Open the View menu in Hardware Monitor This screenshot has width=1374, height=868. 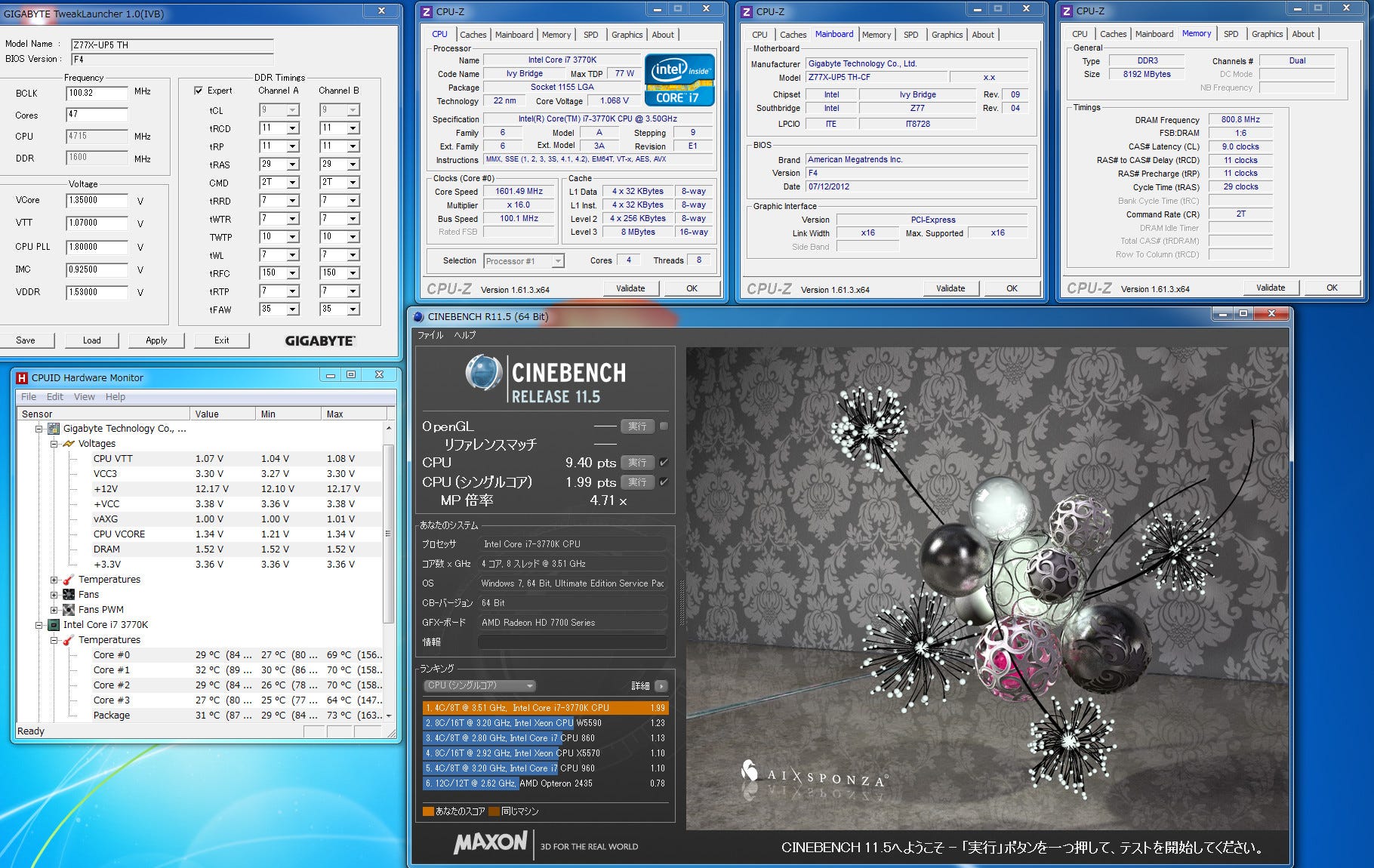[85, 397]
